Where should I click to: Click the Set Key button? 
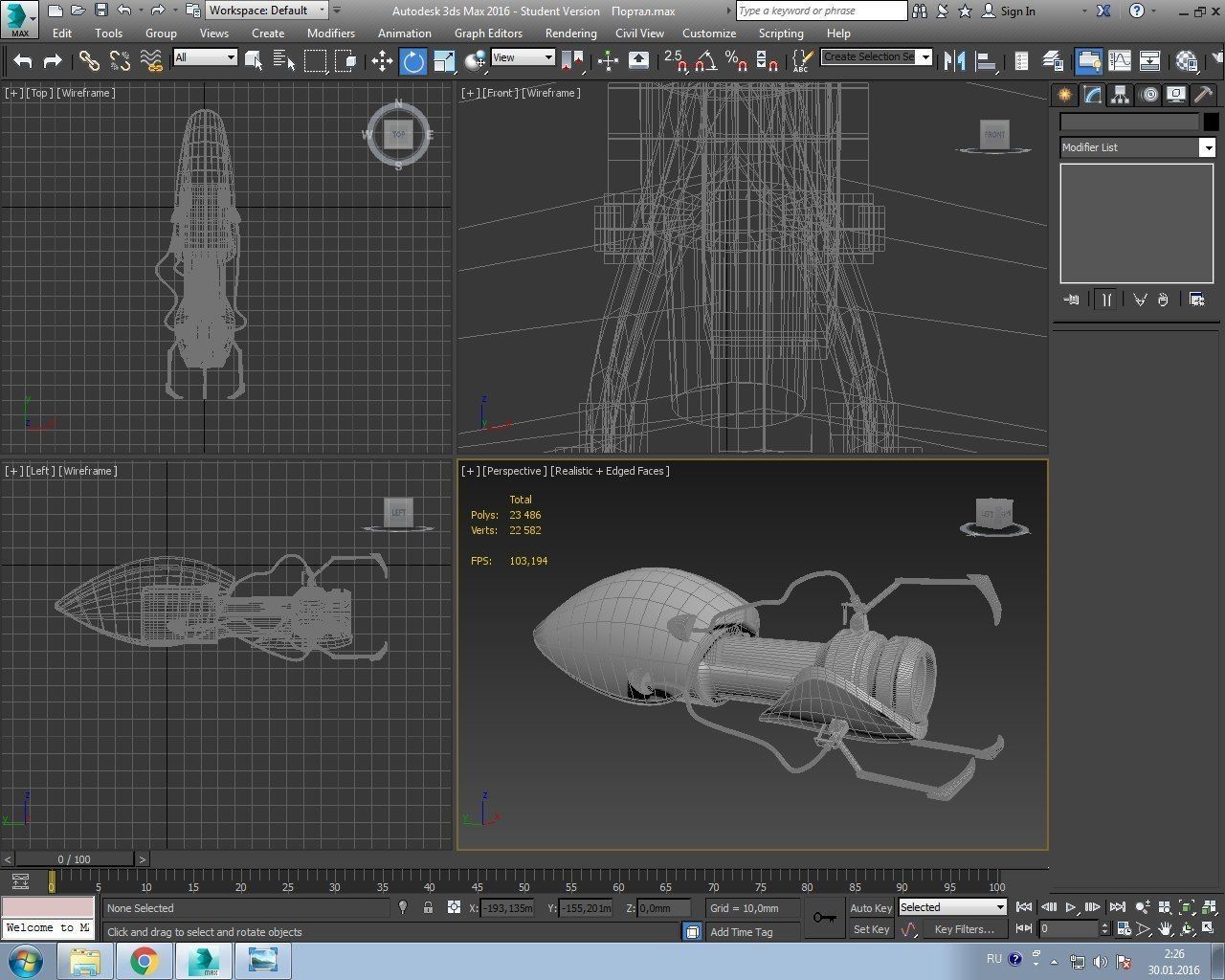click(871, 929)
